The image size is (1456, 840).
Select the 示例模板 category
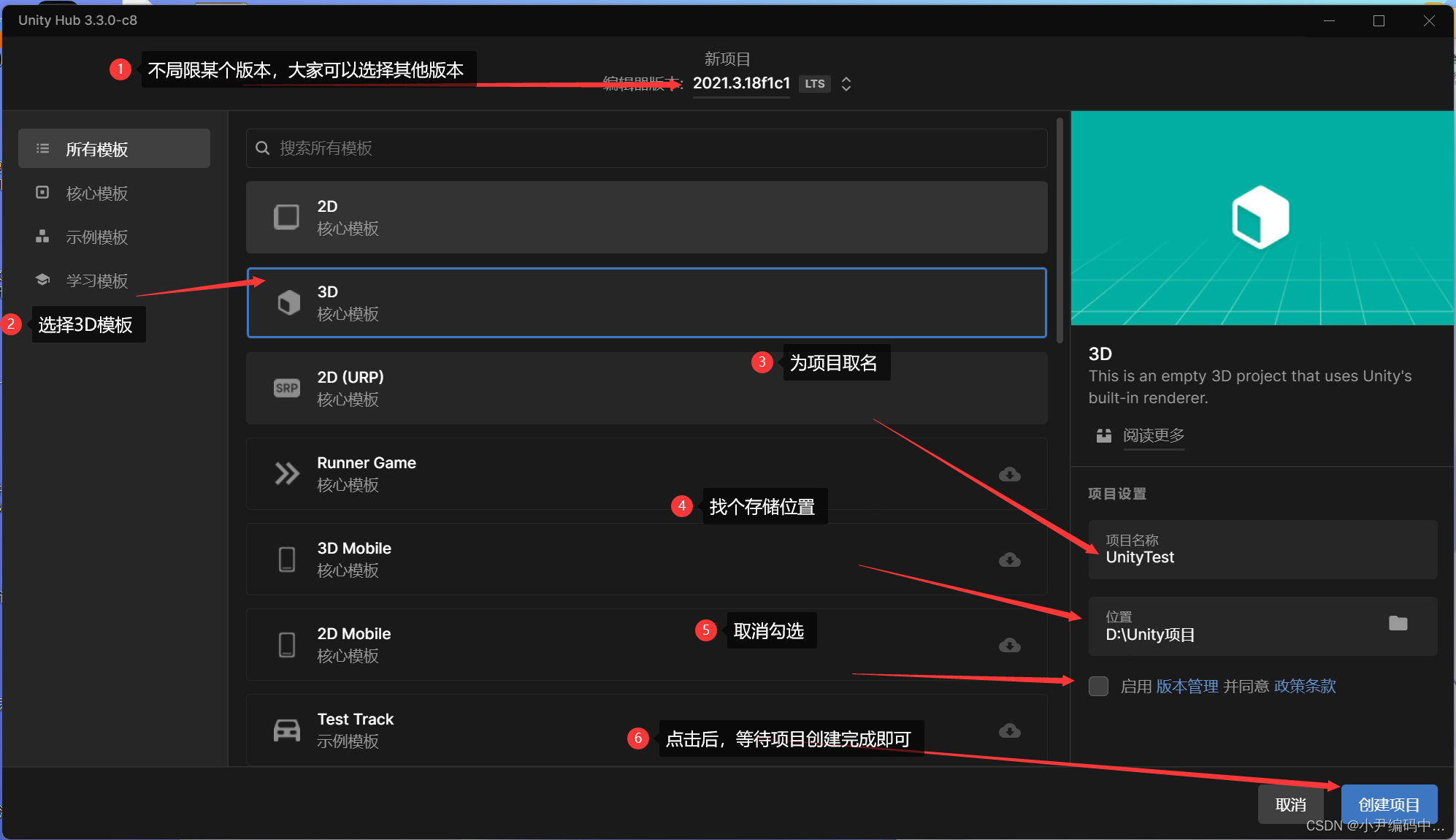114,237
